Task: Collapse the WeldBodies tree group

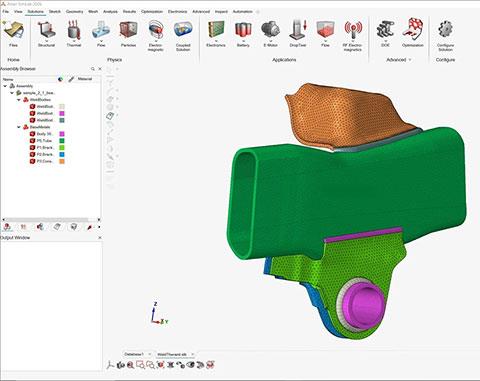Action: [x=19, y=100]
